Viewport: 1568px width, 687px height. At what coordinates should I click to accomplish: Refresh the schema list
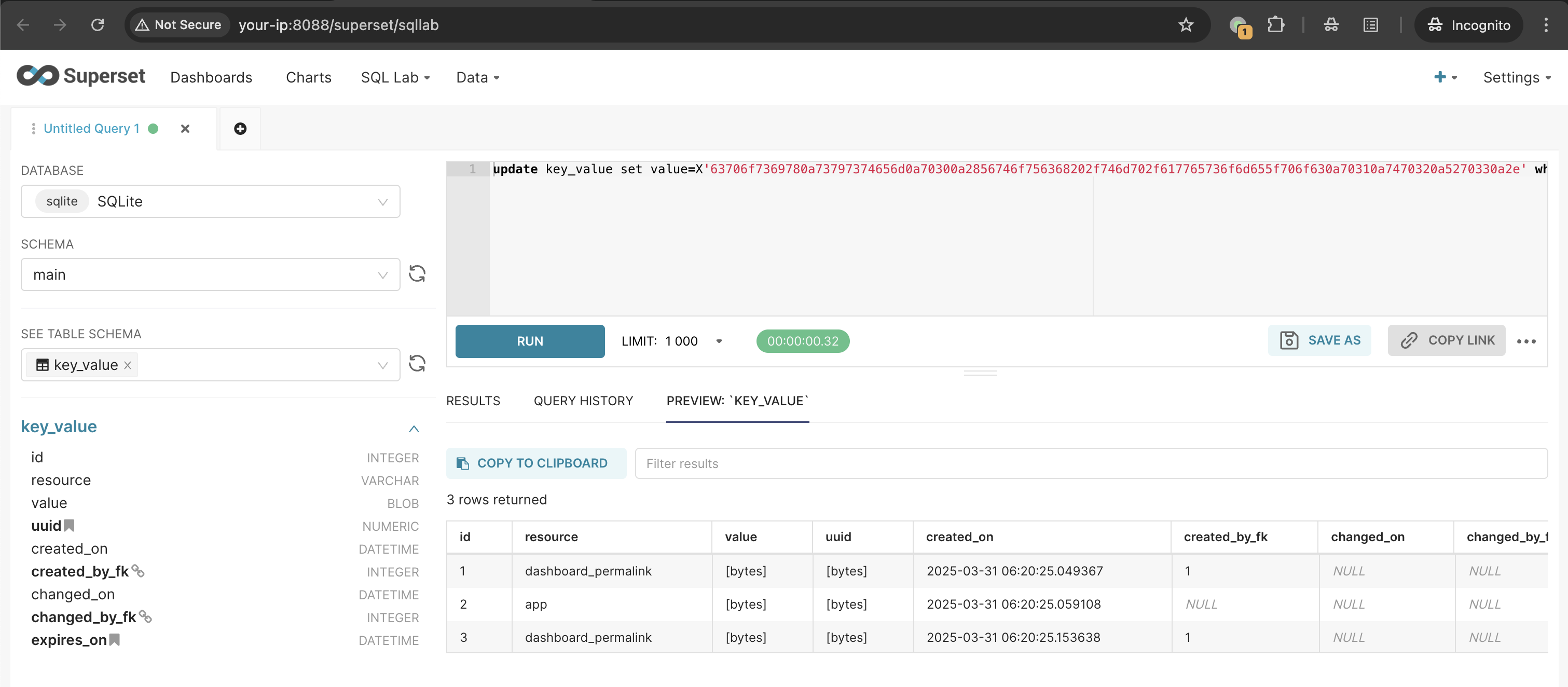pyautogui.click(x=417, y=274)
